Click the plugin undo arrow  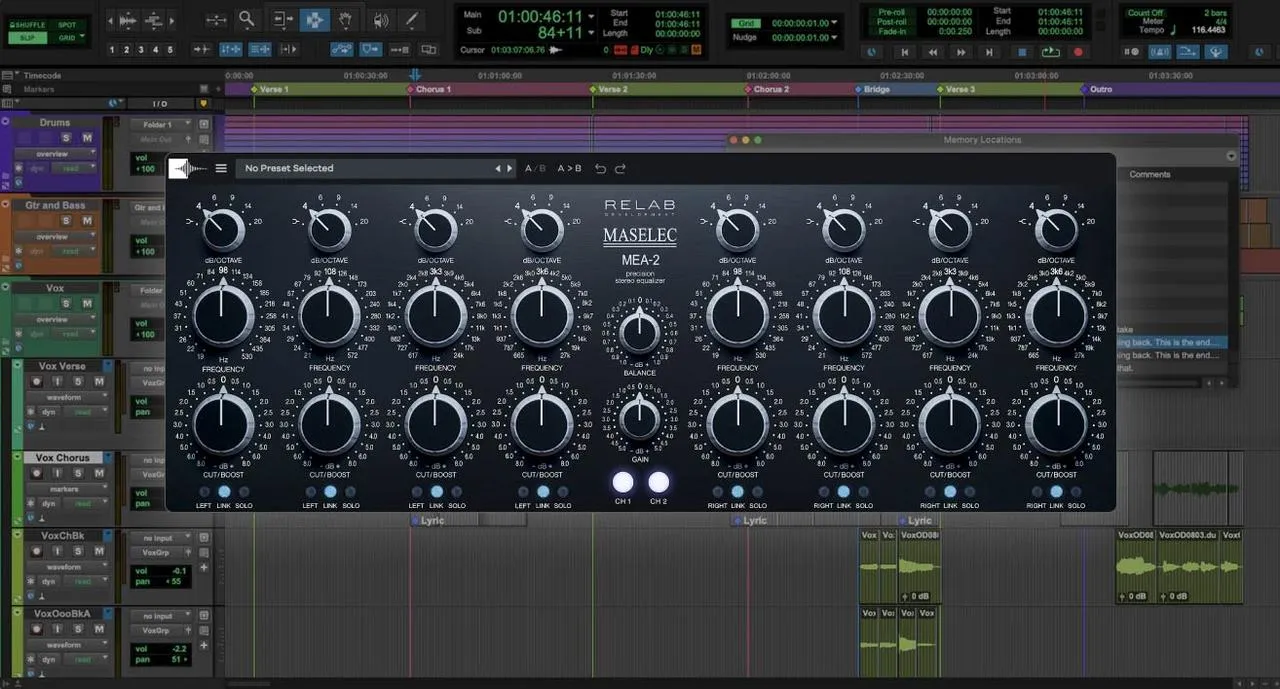pos(600,169)
